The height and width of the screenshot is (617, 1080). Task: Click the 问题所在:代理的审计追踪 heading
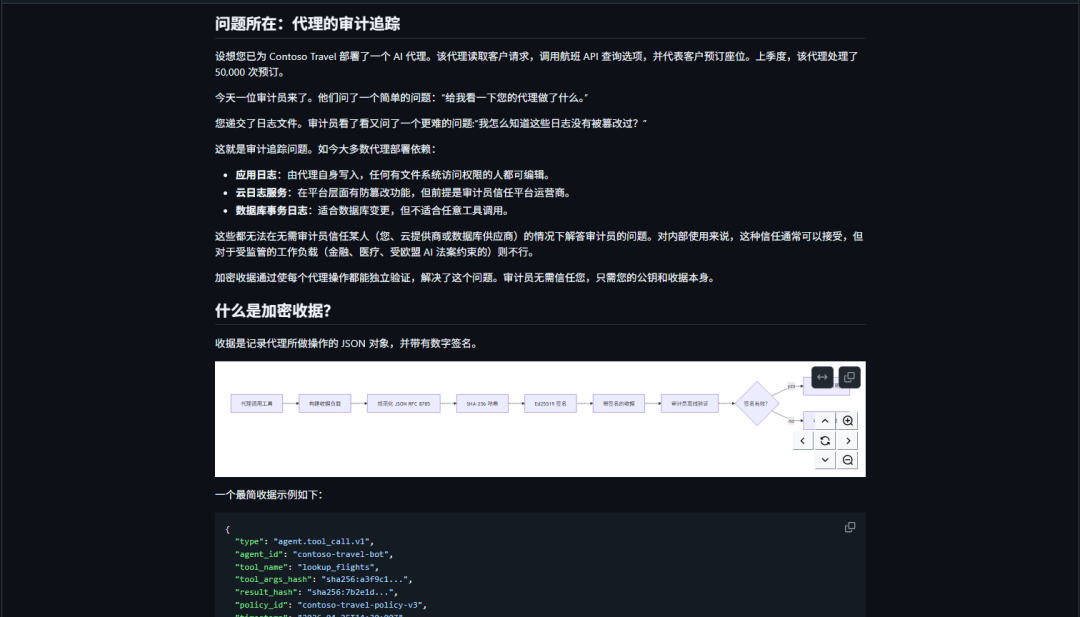click(x=307, y=24)
